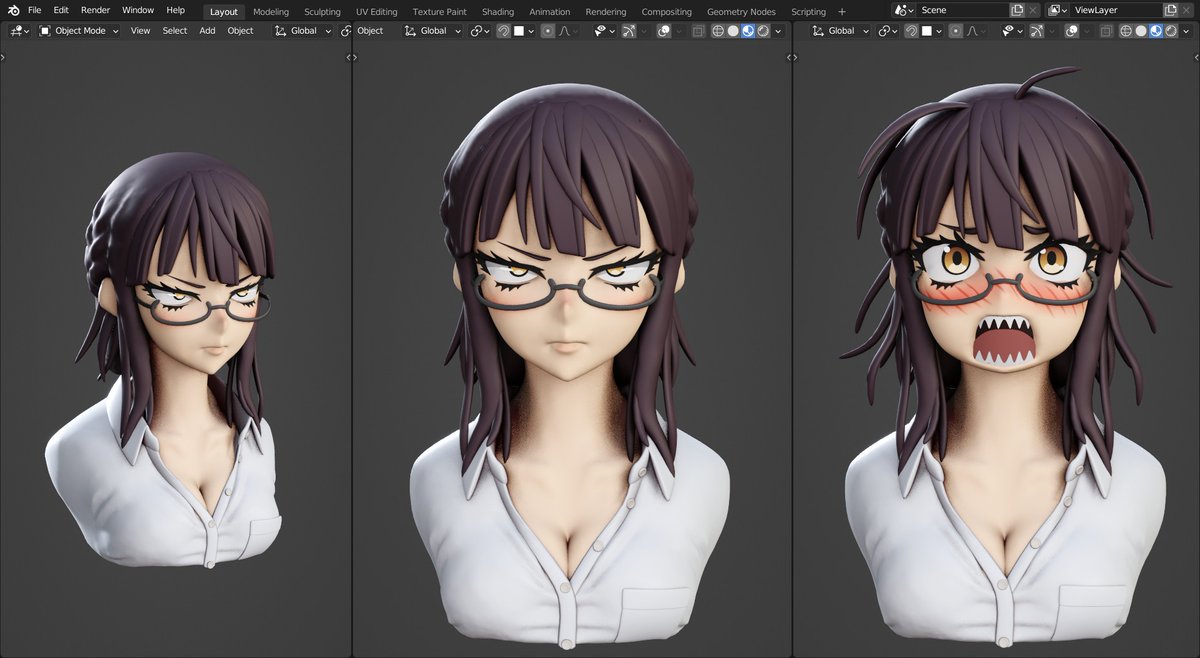The height and width of the screenshot is (658, 1200).
Task: Open proportional falloff curve in middle viewport
Action: pos(568,31)
